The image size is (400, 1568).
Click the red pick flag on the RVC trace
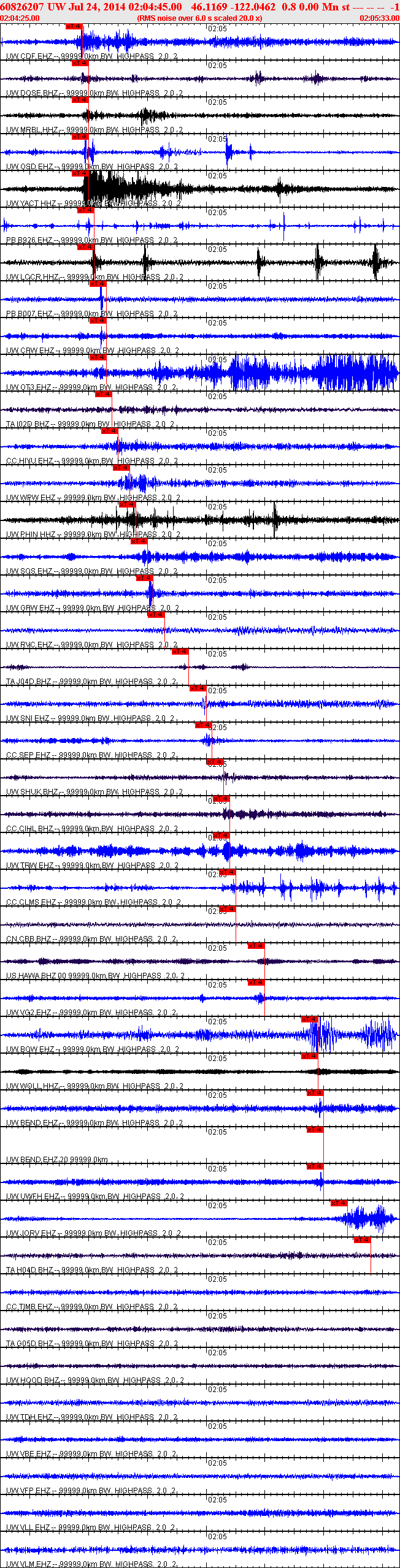click(x=156, y=615)
